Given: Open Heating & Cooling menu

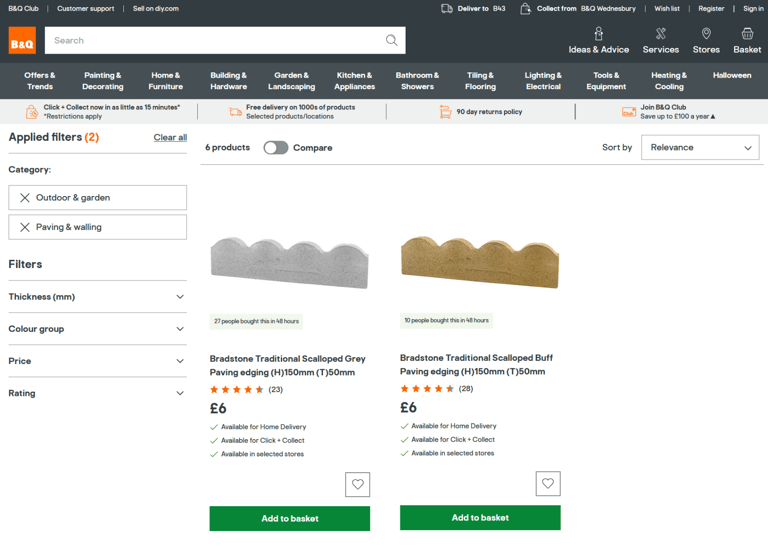Looking at the screenshot, I should 669,81.
